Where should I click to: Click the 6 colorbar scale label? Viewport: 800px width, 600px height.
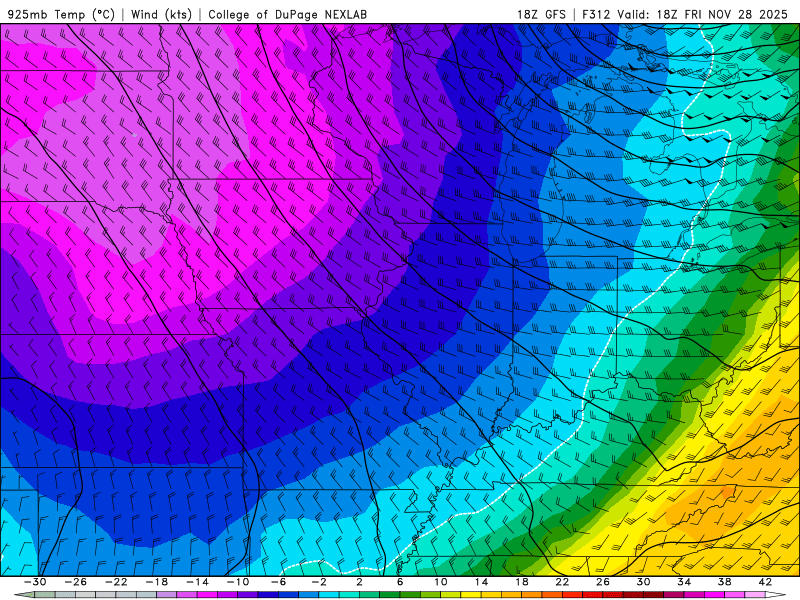[x=400, y=582]
